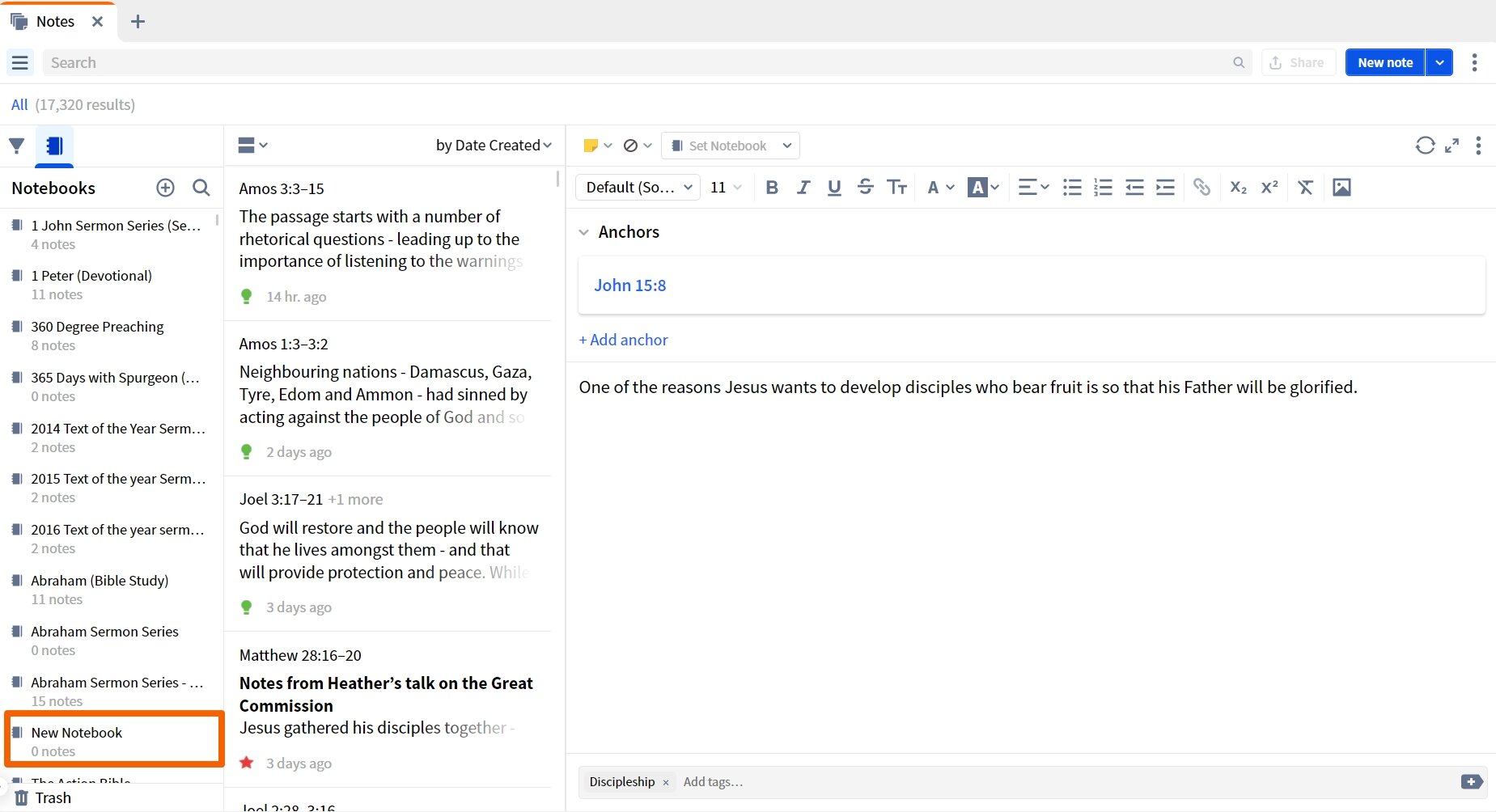Image resolution: width=1496 pixels, height=812 pixels.
Task: Insert a hyperlink
Action: [x=1201, y=188]
